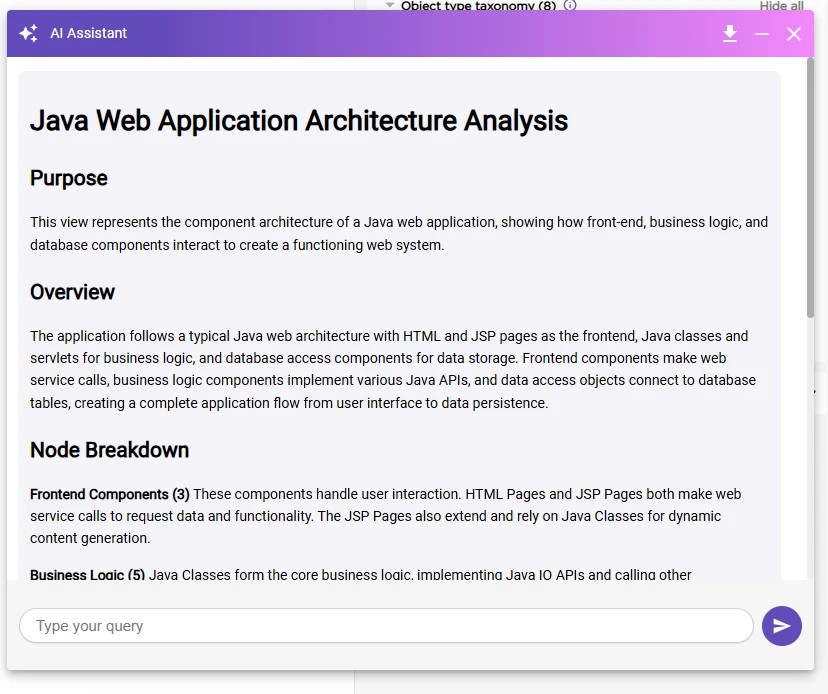Screen dimensions: 828x694
Task: Close the AI Assistant window
Action: (x=794, y=34)
